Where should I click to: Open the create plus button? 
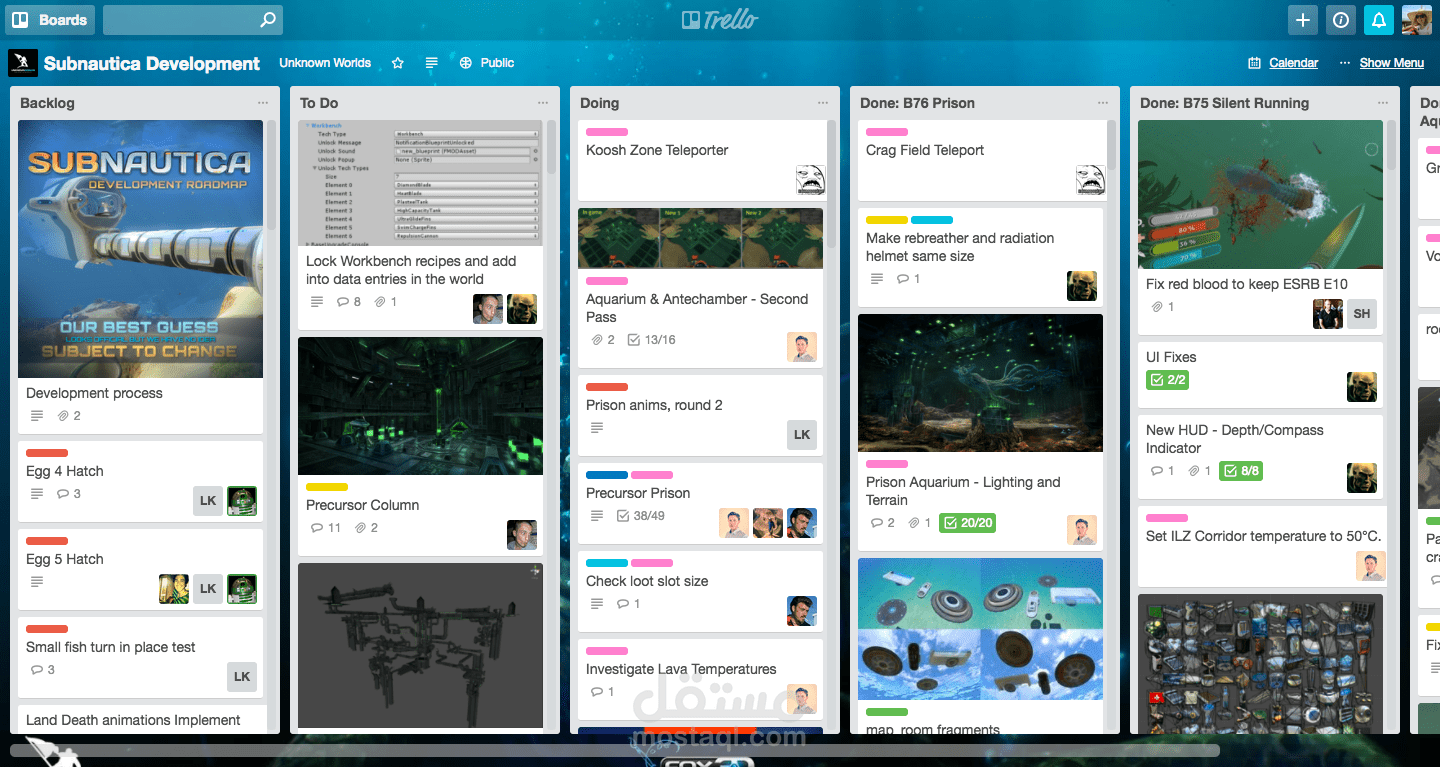[1303, 20]
